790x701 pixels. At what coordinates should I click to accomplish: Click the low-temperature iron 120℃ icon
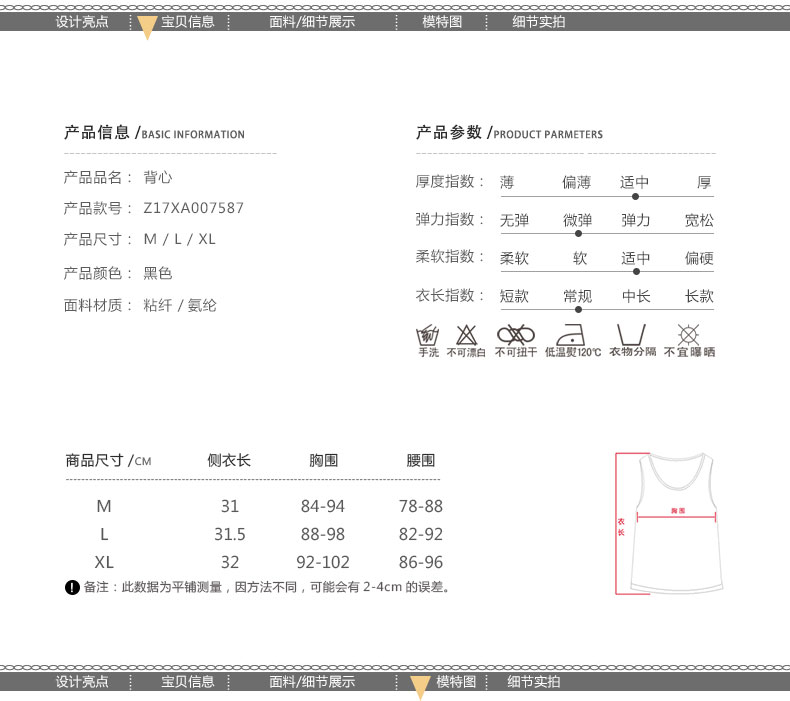point(573,335)
